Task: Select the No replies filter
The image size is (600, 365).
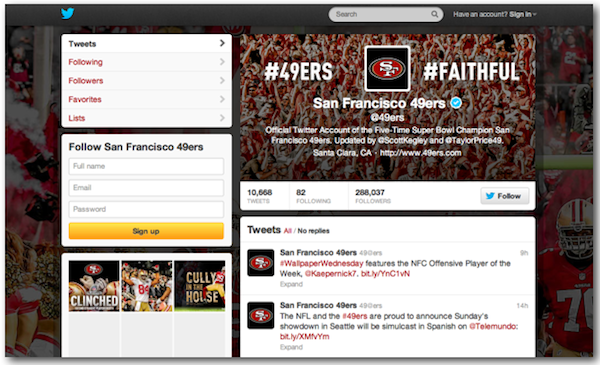Action: point(313,231)
